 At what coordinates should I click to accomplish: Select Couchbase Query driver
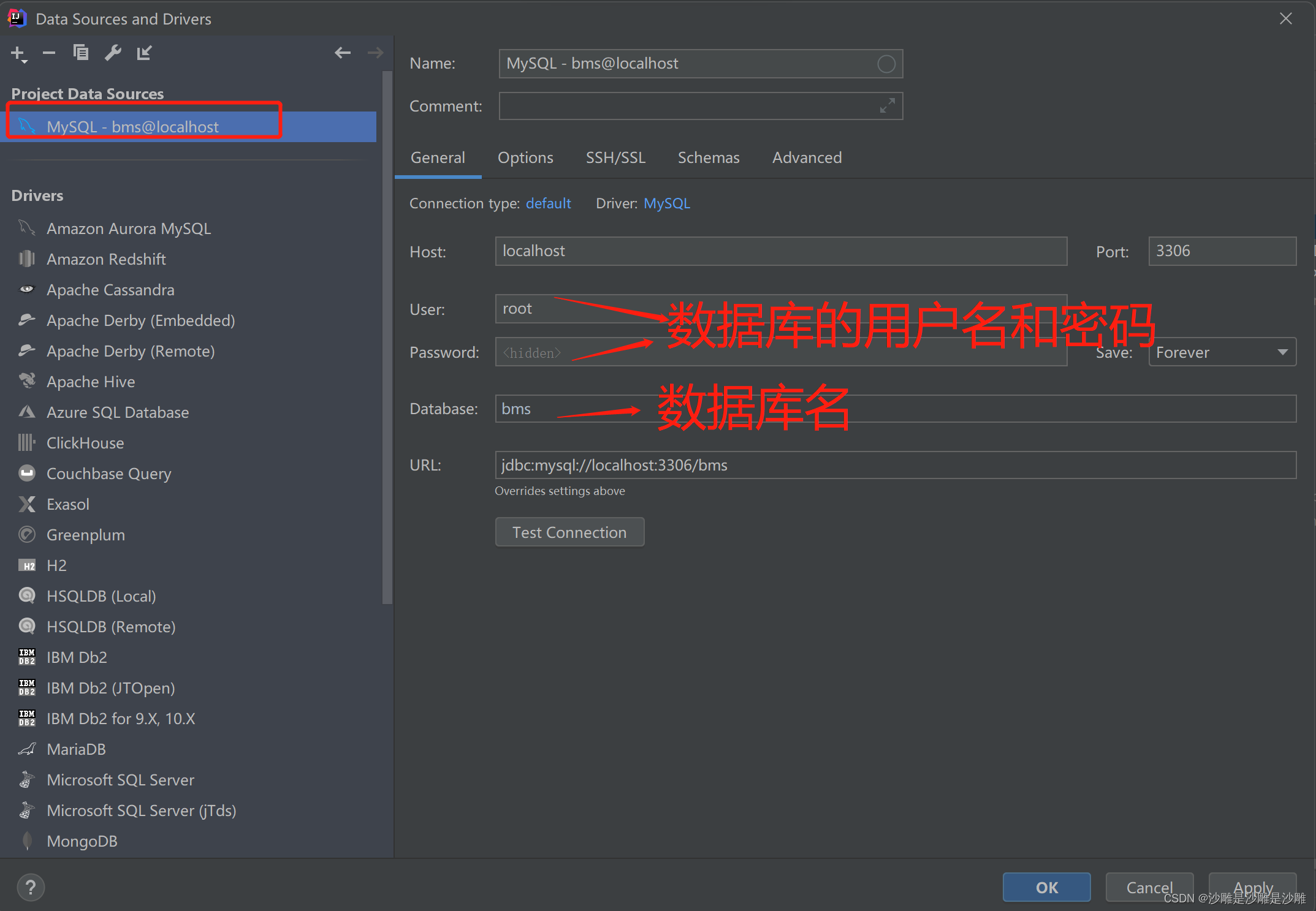click(188, 474)
